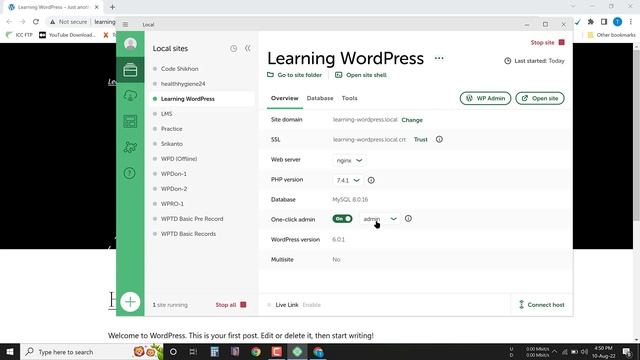
Task: Open the user avatar in Local sidebar
Action: click(130, 44)
